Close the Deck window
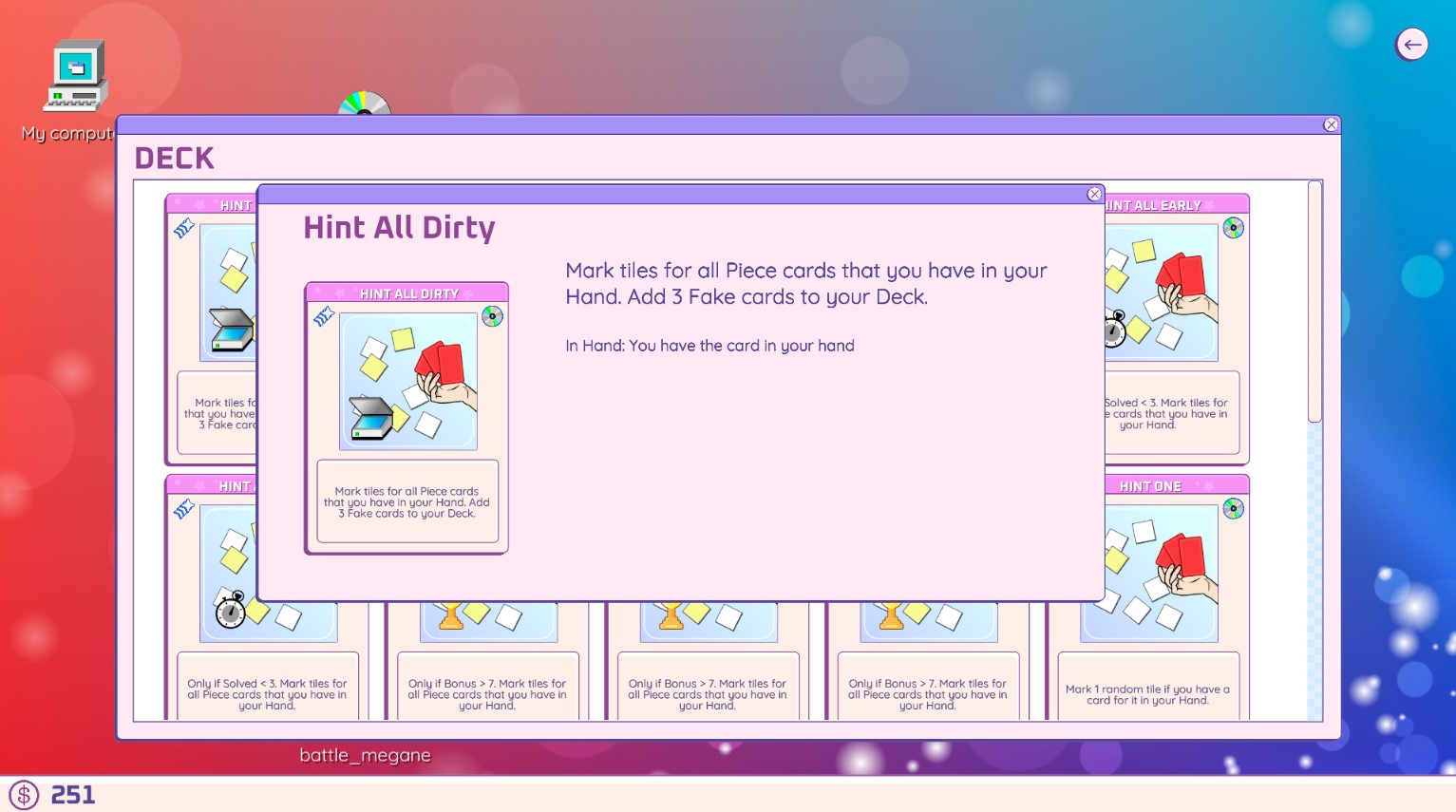 [x=1331, y=124]
